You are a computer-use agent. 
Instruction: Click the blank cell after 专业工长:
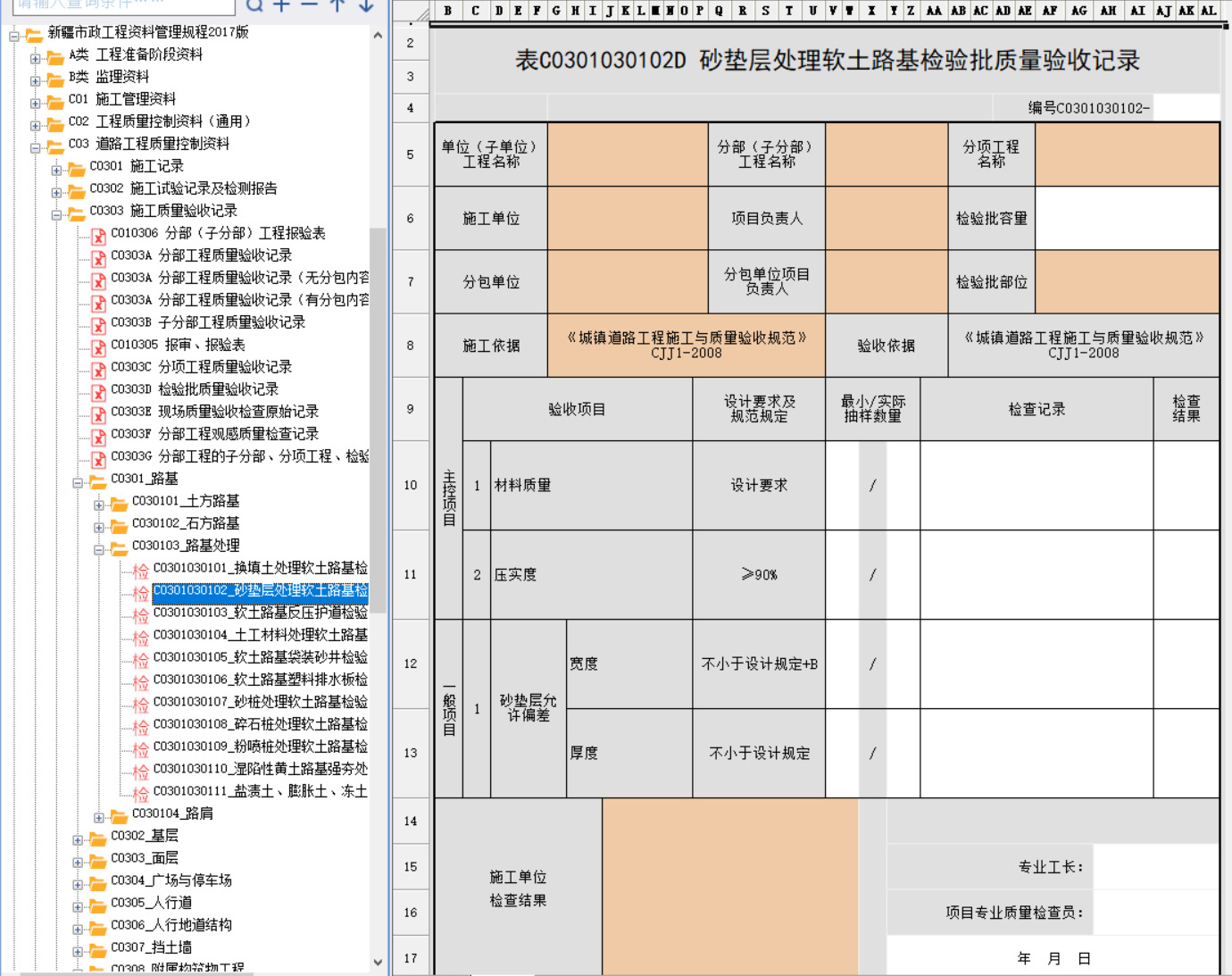(1156, 866)
